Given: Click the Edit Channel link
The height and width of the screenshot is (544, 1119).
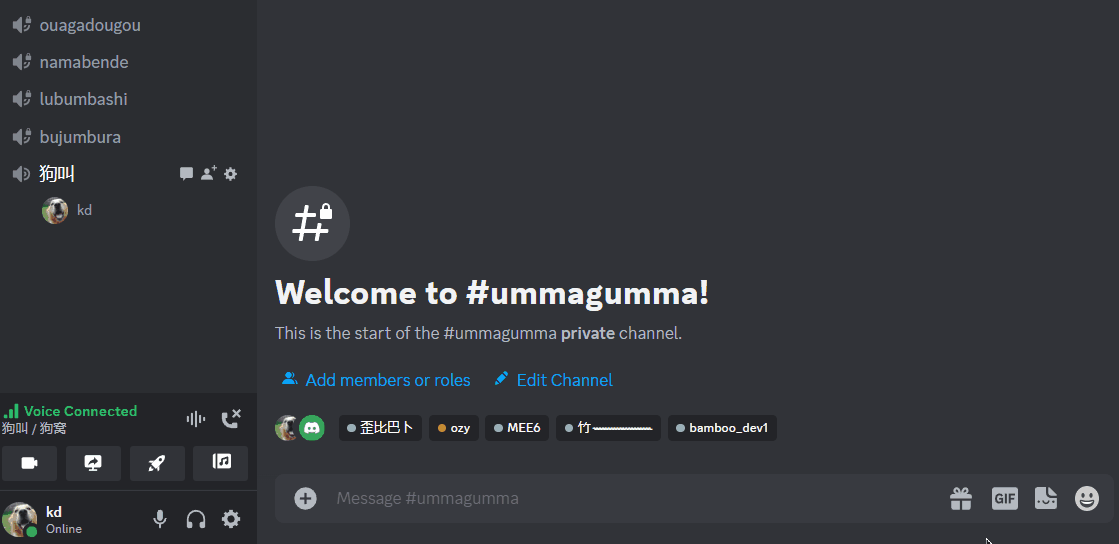Looking at the screenshot, I should pos(554,380).
